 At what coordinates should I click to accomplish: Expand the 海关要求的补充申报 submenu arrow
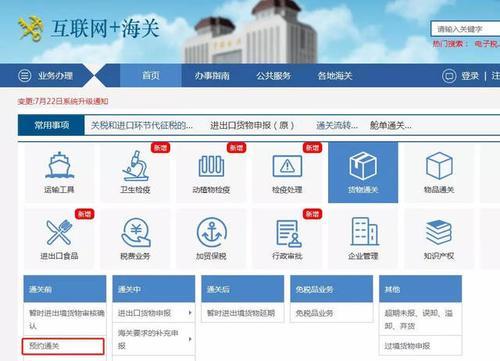coord(190,339)
